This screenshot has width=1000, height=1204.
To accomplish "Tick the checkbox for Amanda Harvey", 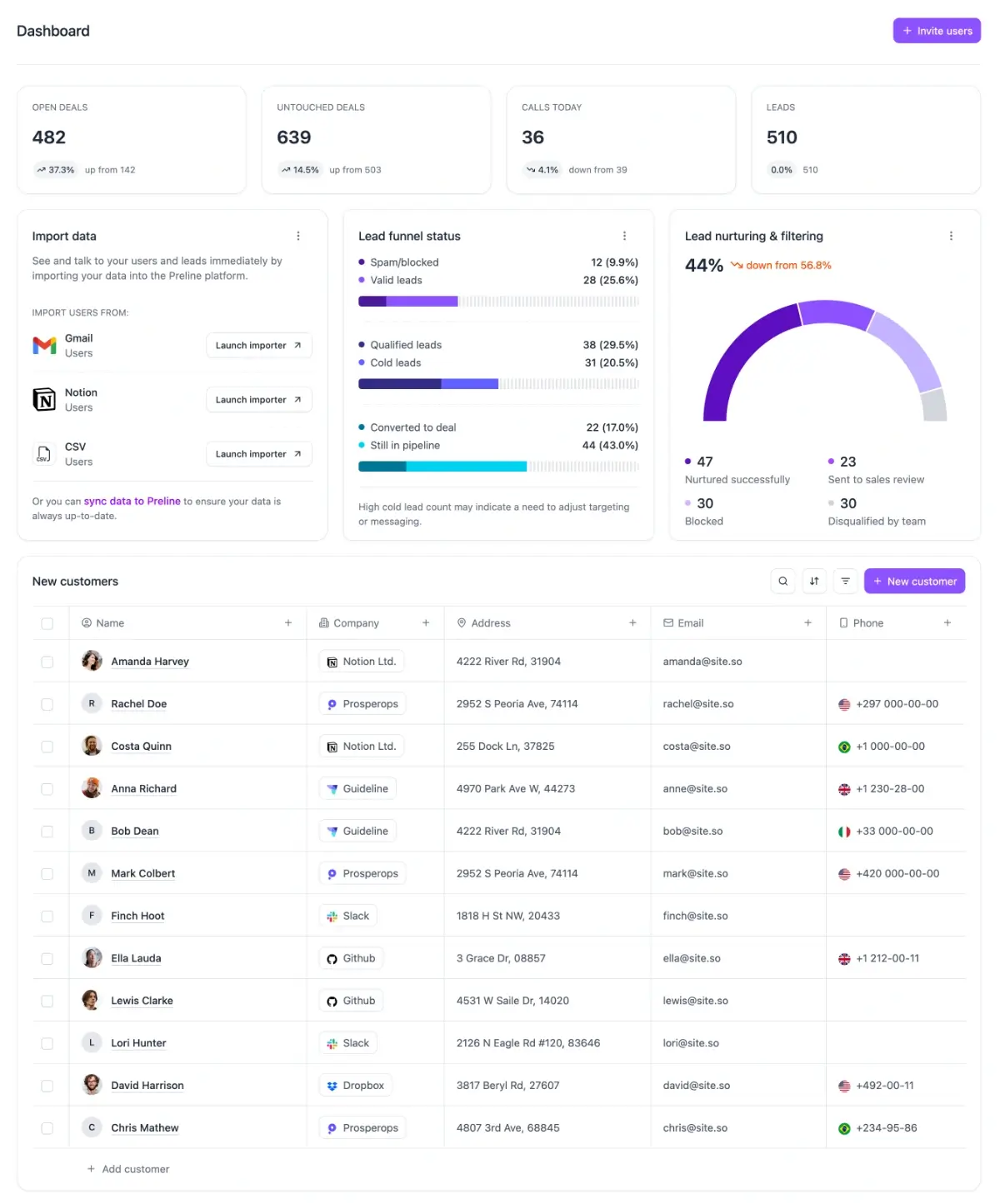I will 47,662.
